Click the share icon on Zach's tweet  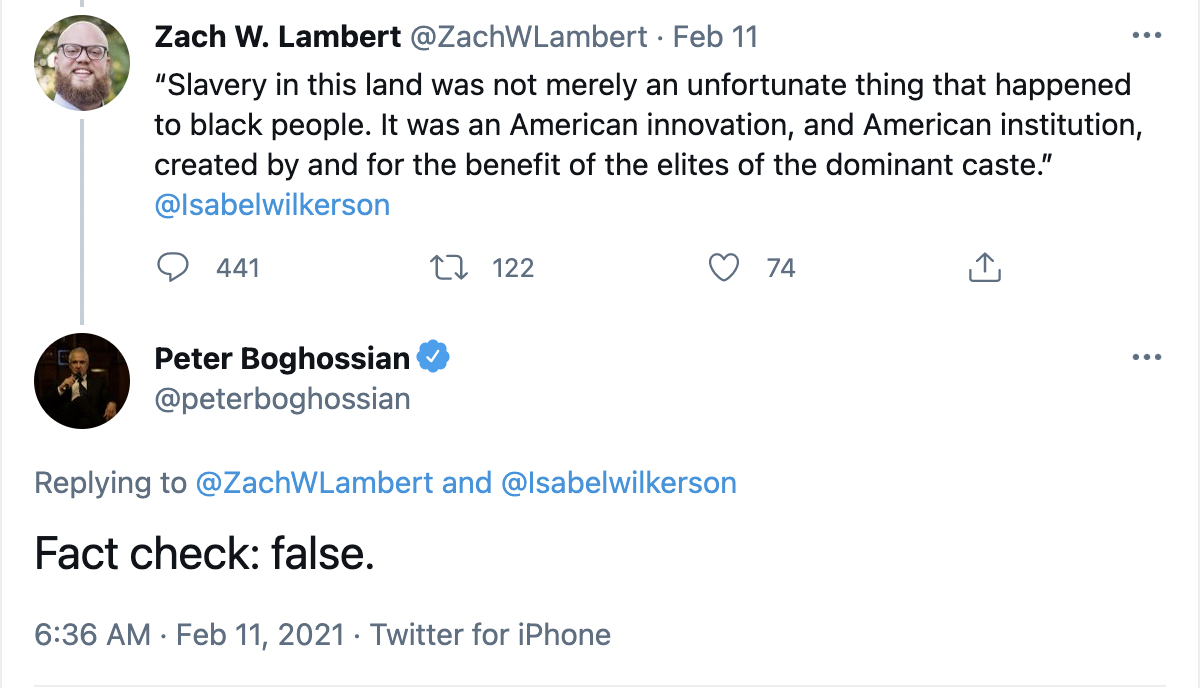(985, 267)
